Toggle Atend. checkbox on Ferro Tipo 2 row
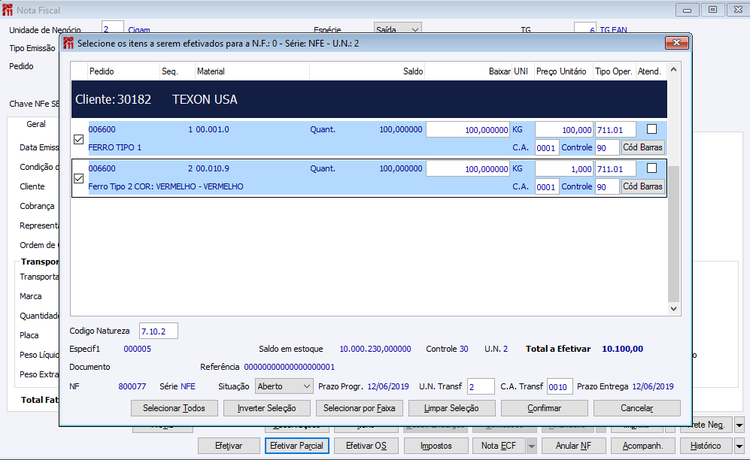This screenshot has height=460, width=750. point(651,168)
